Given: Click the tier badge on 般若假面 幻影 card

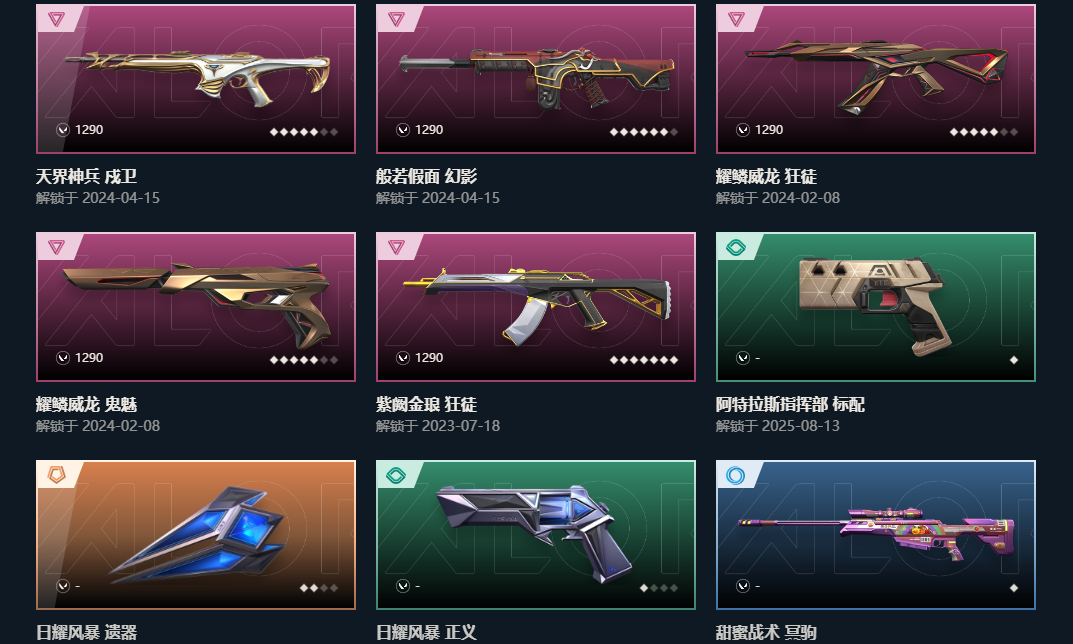Looking at the screenshot, I should [396, 19].
